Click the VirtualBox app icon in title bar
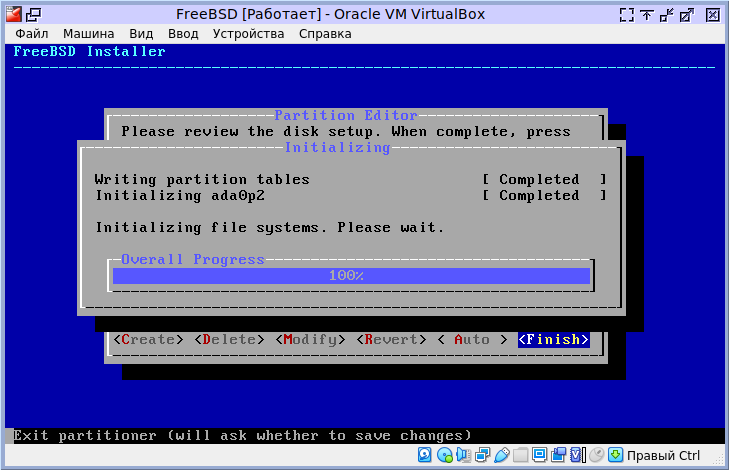Screen dimensions: 729x470 pyautogui.click(x=14, y=14)
